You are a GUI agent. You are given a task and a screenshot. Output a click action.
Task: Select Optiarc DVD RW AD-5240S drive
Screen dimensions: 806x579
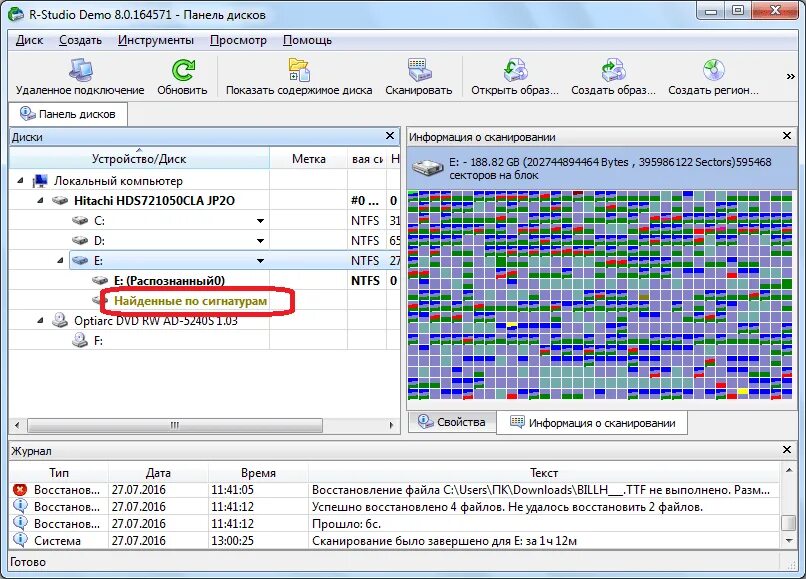click(x=156, y=321)
